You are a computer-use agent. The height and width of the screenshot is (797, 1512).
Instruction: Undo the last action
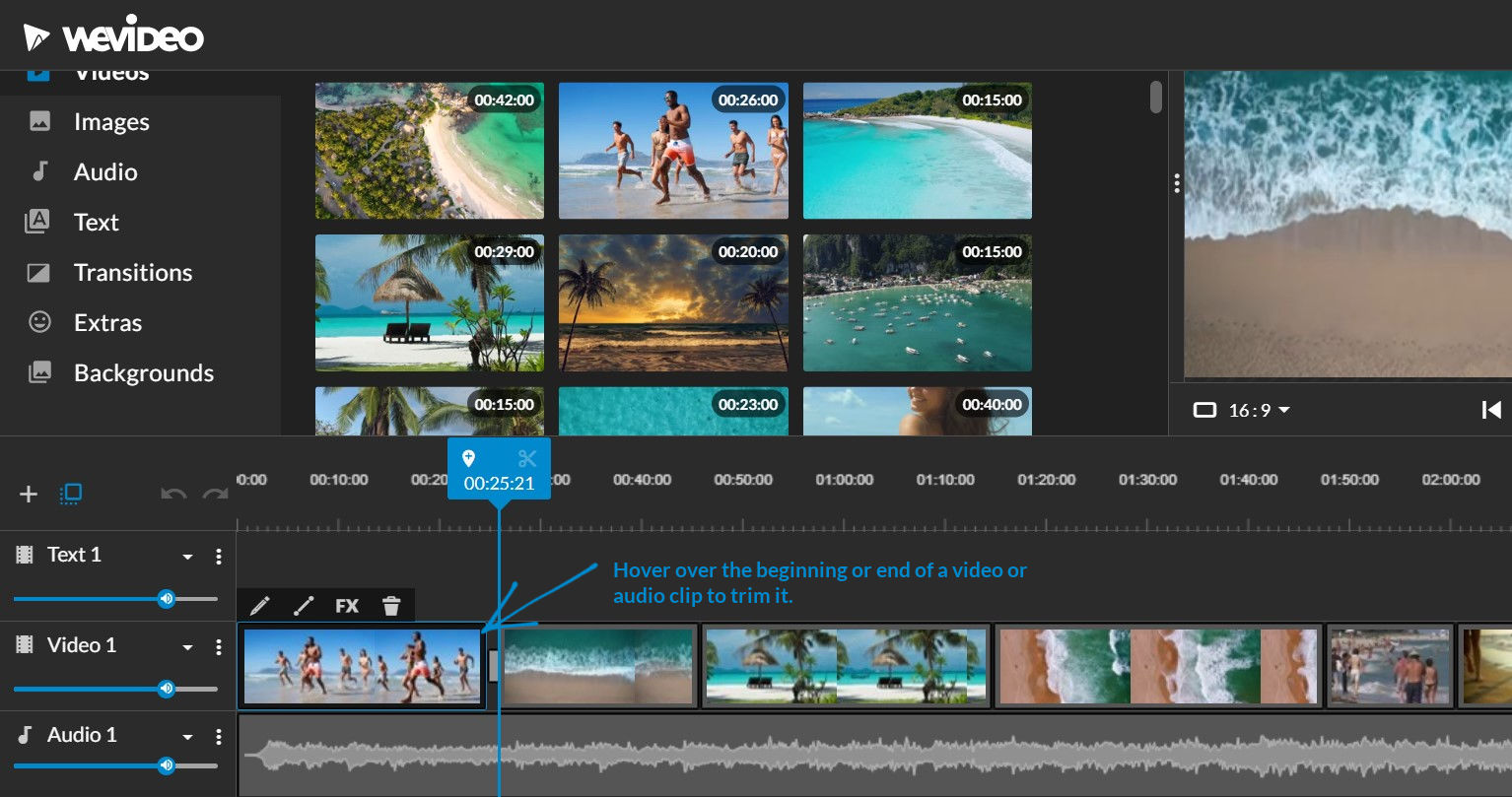coord(173,495)
